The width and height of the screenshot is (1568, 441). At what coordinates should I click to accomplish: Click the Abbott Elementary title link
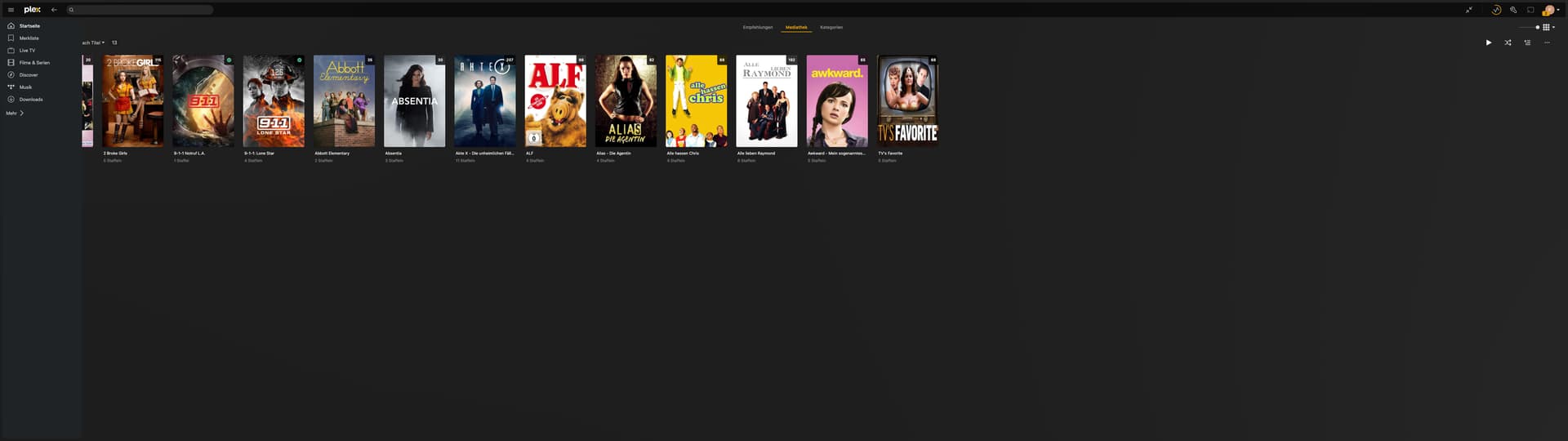[x=332, y=153]
